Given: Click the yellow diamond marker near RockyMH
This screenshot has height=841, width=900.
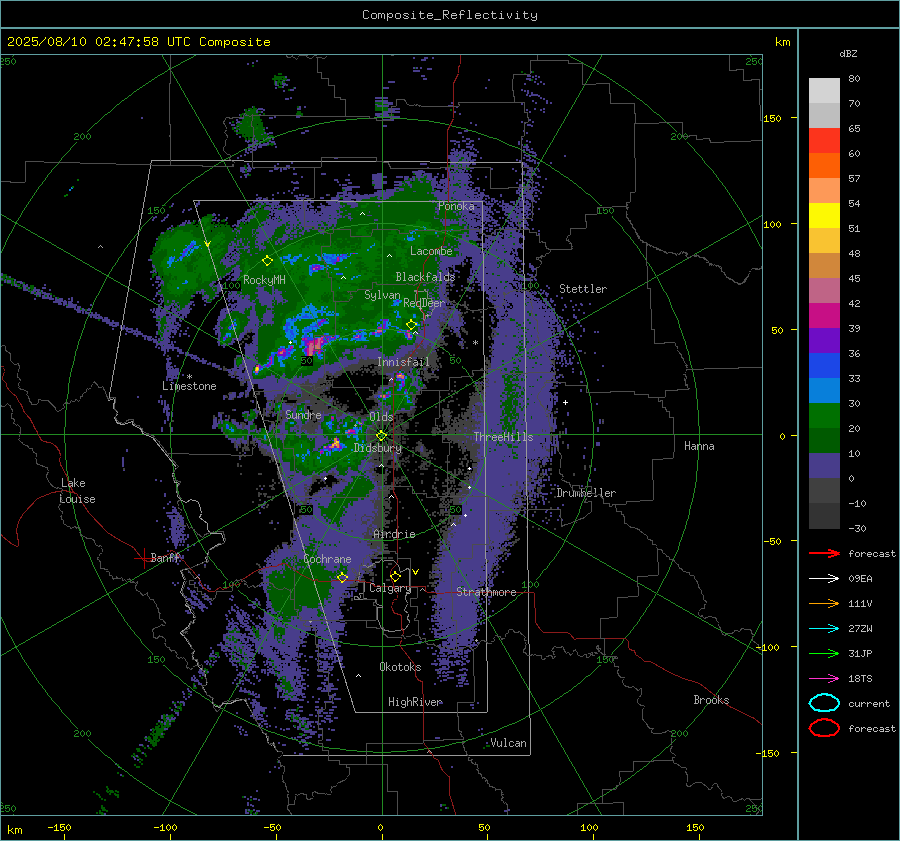Looking at the screenshot, I should coord(267,261).
